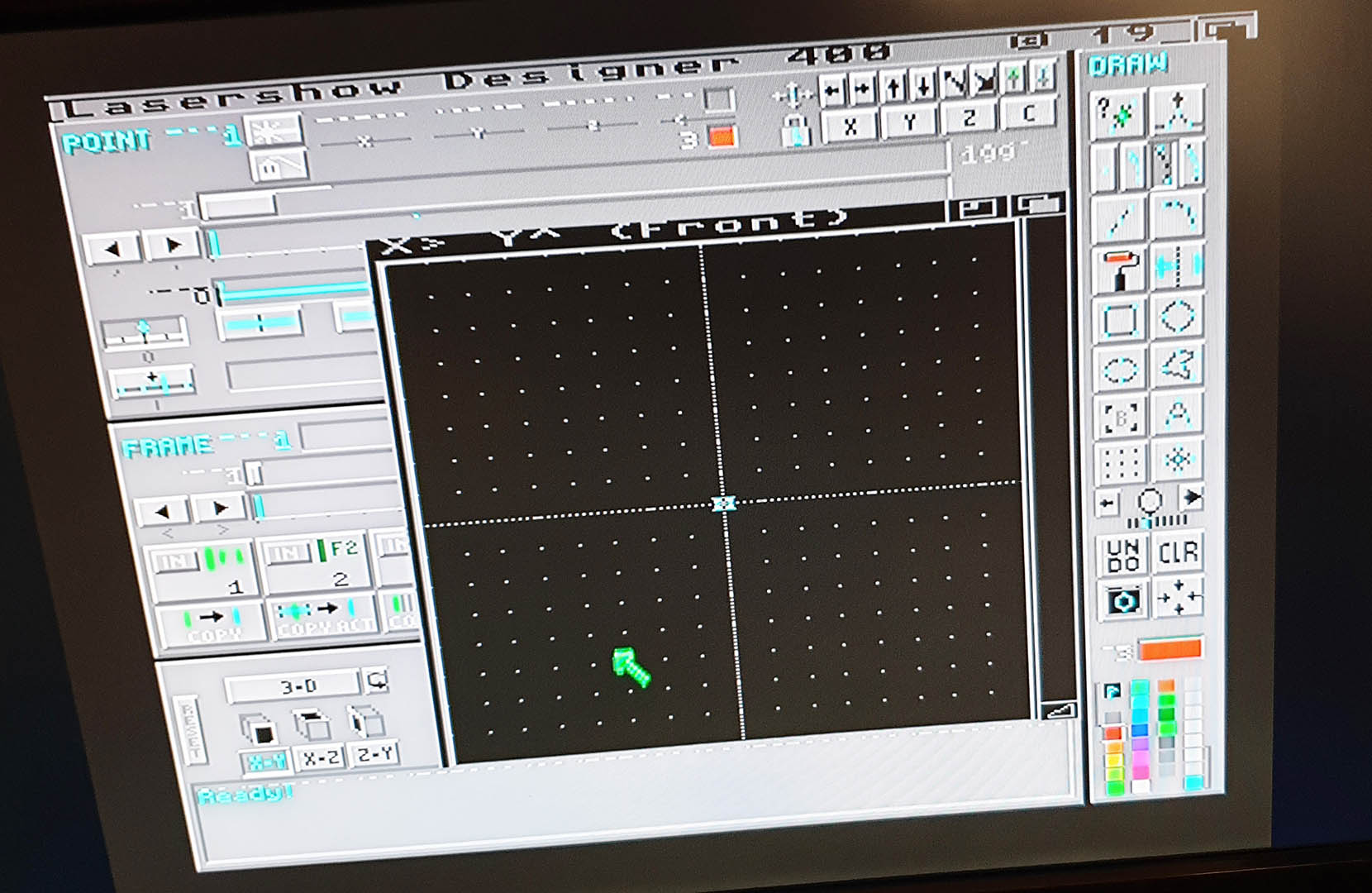Go to previous frame with left arrow

(x=162, y=512)
